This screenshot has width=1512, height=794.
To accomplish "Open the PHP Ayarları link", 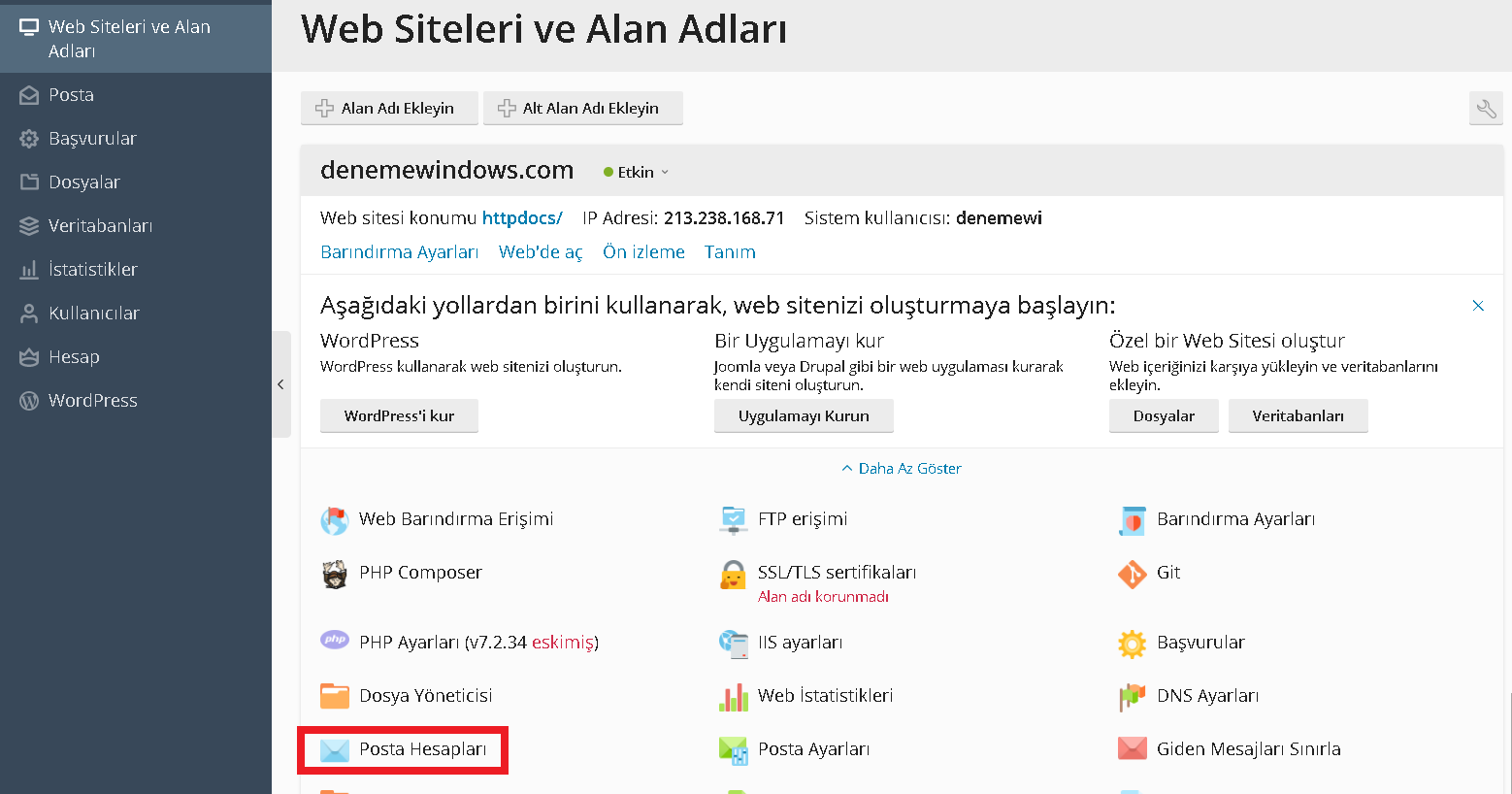I will [478, 643].
